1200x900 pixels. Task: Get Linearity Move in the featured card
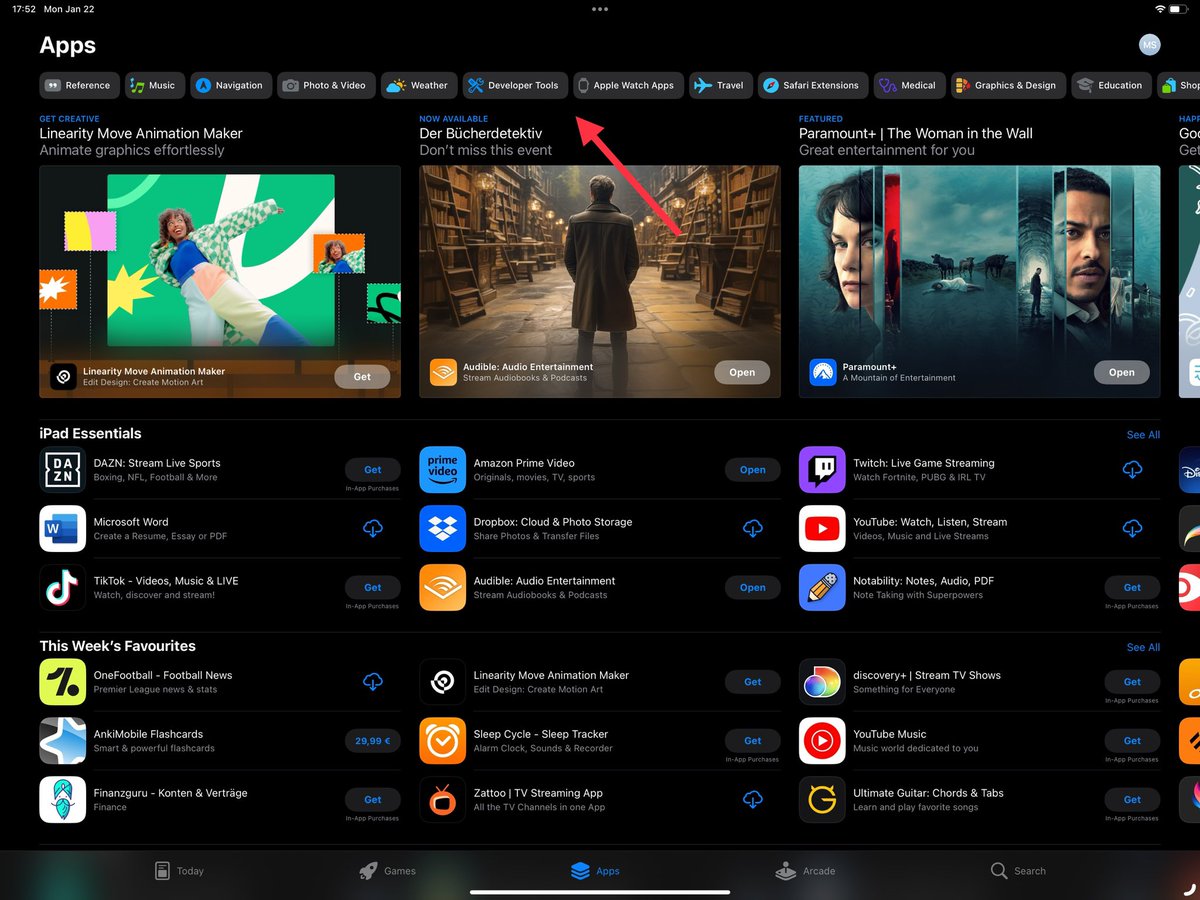pos(362,376)
